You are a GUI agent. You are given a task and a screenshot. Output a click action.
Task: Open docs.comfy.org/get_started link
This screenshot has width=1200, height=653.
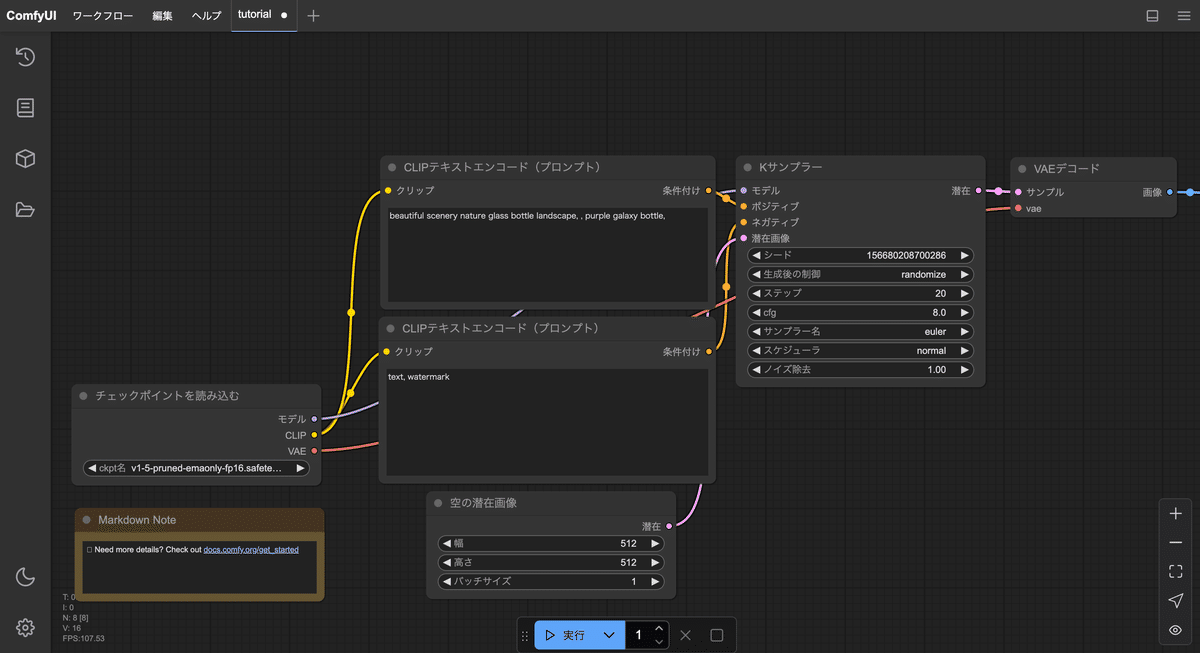click(x=251, y=550)
